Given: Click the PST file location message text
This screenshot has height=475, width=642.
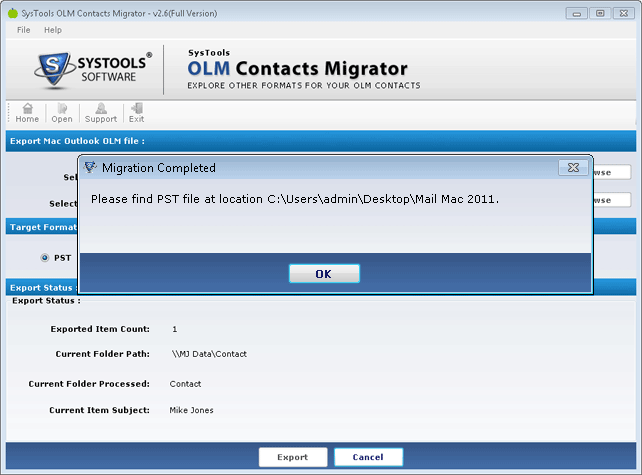Looking at the screenshot, I should 295,199.
